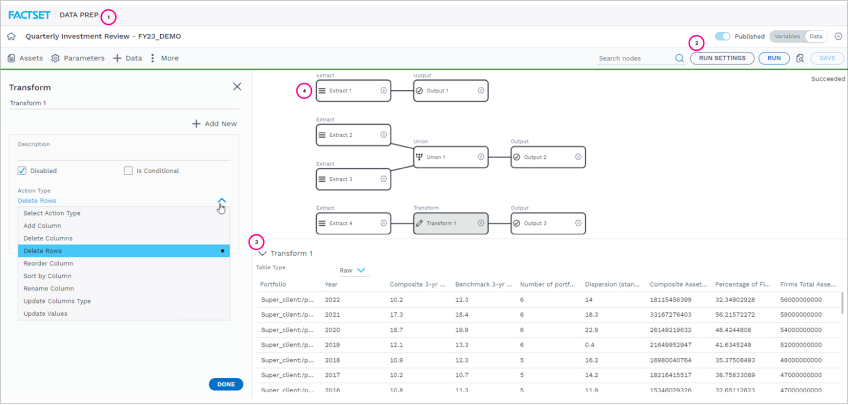Image resolution: width=848 pixels, height=405 pixels.
Task: Click the search nodes magnifier icon
Action: click(x=679, y=58)
